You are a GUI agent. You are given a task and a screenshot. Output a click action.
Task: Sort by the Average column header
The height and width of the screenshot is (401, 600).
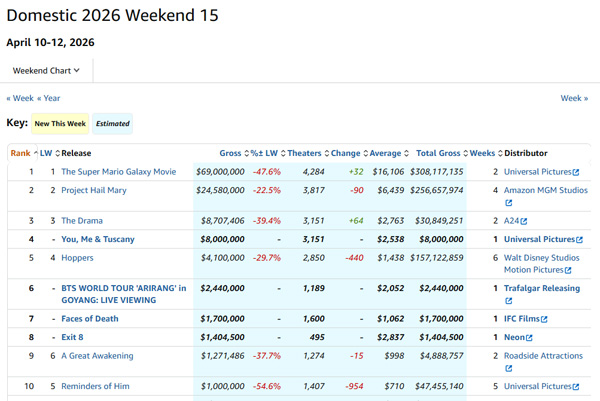pos(385,153)
